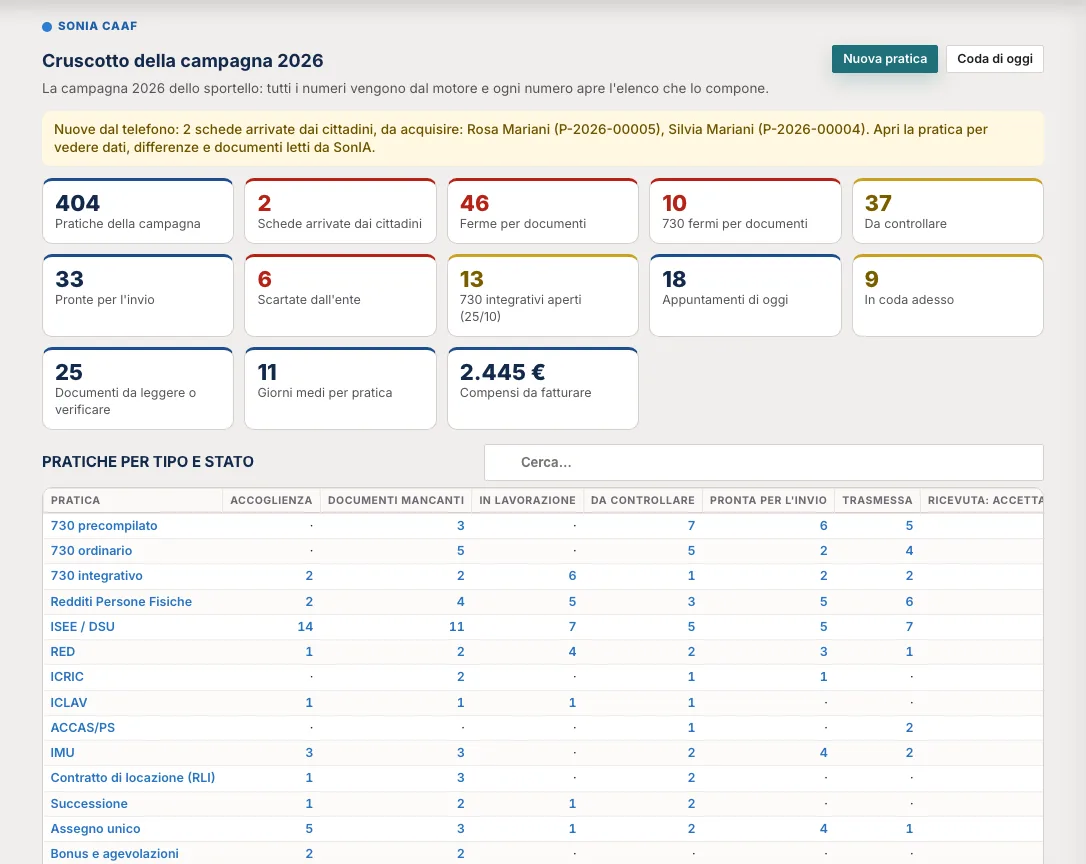Open the Assegno unico row link
The height and width of the screenshot is (864, 1086).
(95, 829)
